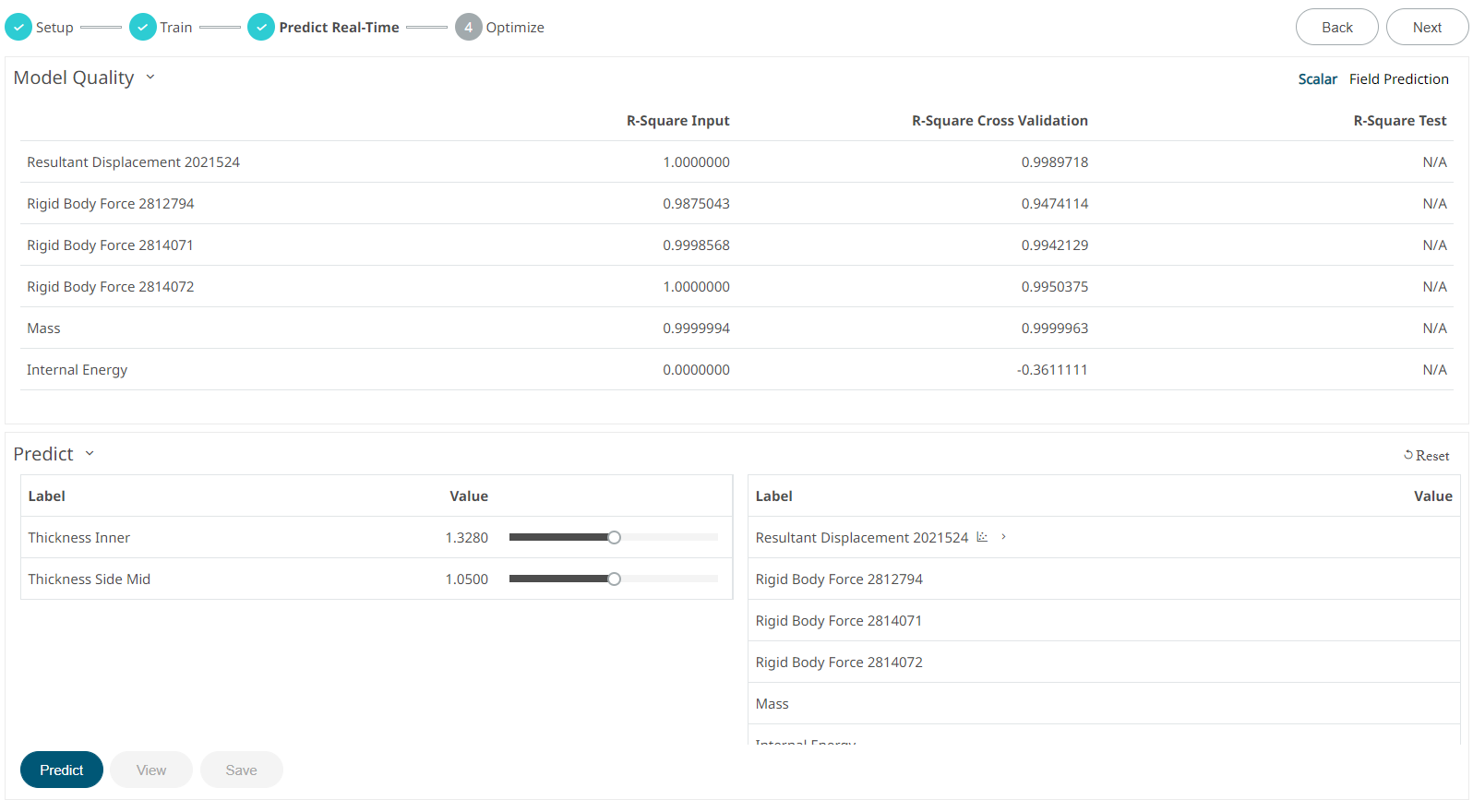Click the Thickness Side Mid value 1.0500
The width and height of the screenshot is (1473, 812).
click(x=466, y=579)
